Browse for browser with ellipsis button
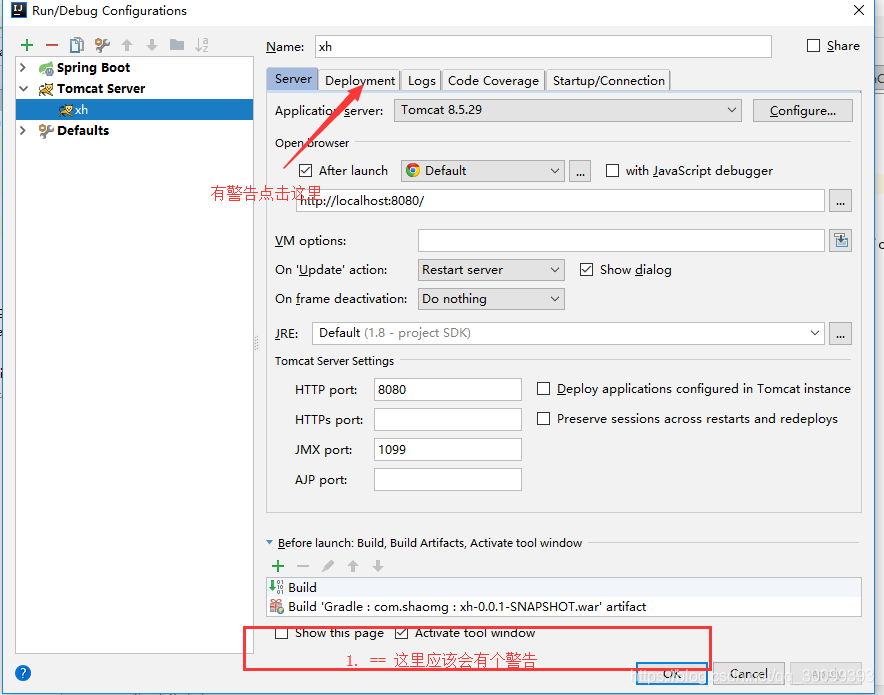Image resolution: width=884 pixels, height=695 pixels. click(x=580, y=171)
